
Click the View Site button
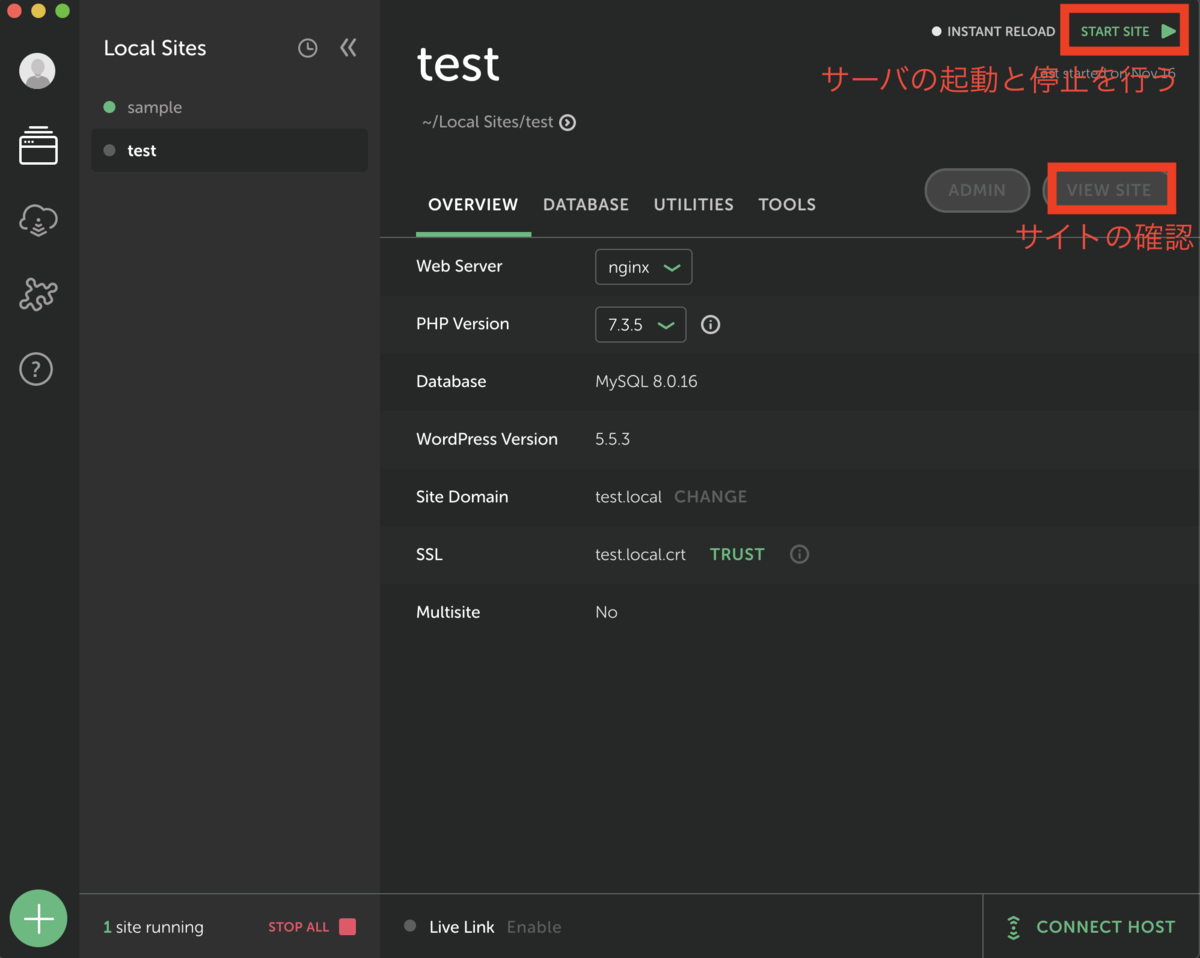pos(1107,190)
